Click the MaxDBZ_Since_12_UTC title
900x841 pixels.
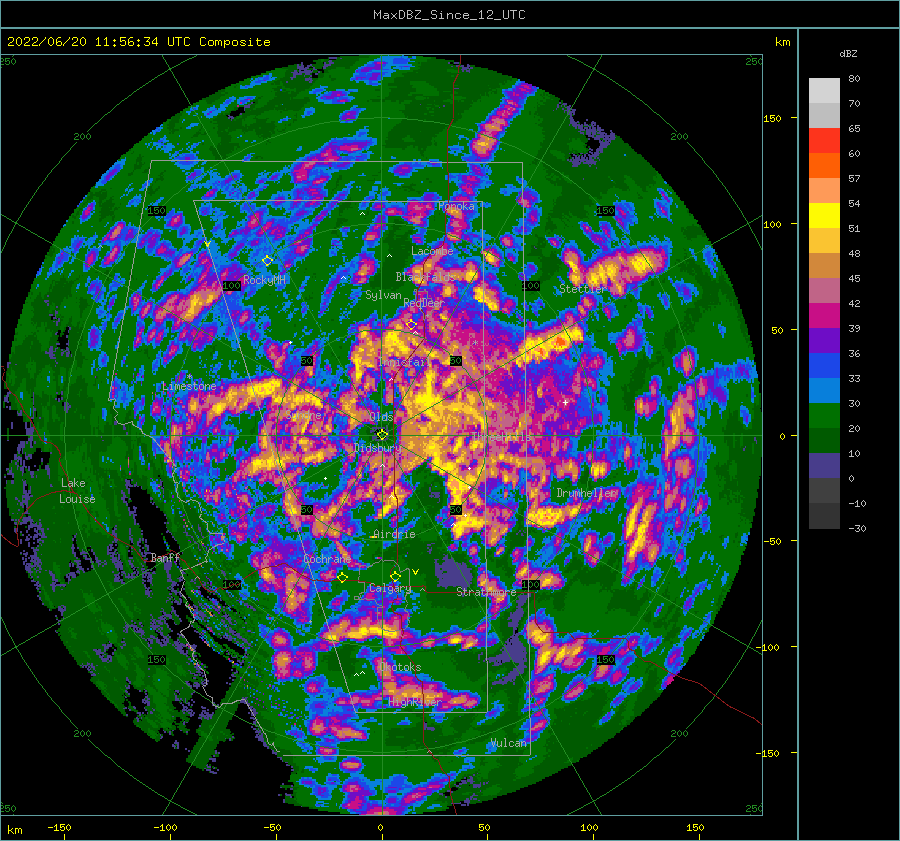(449, 15)
